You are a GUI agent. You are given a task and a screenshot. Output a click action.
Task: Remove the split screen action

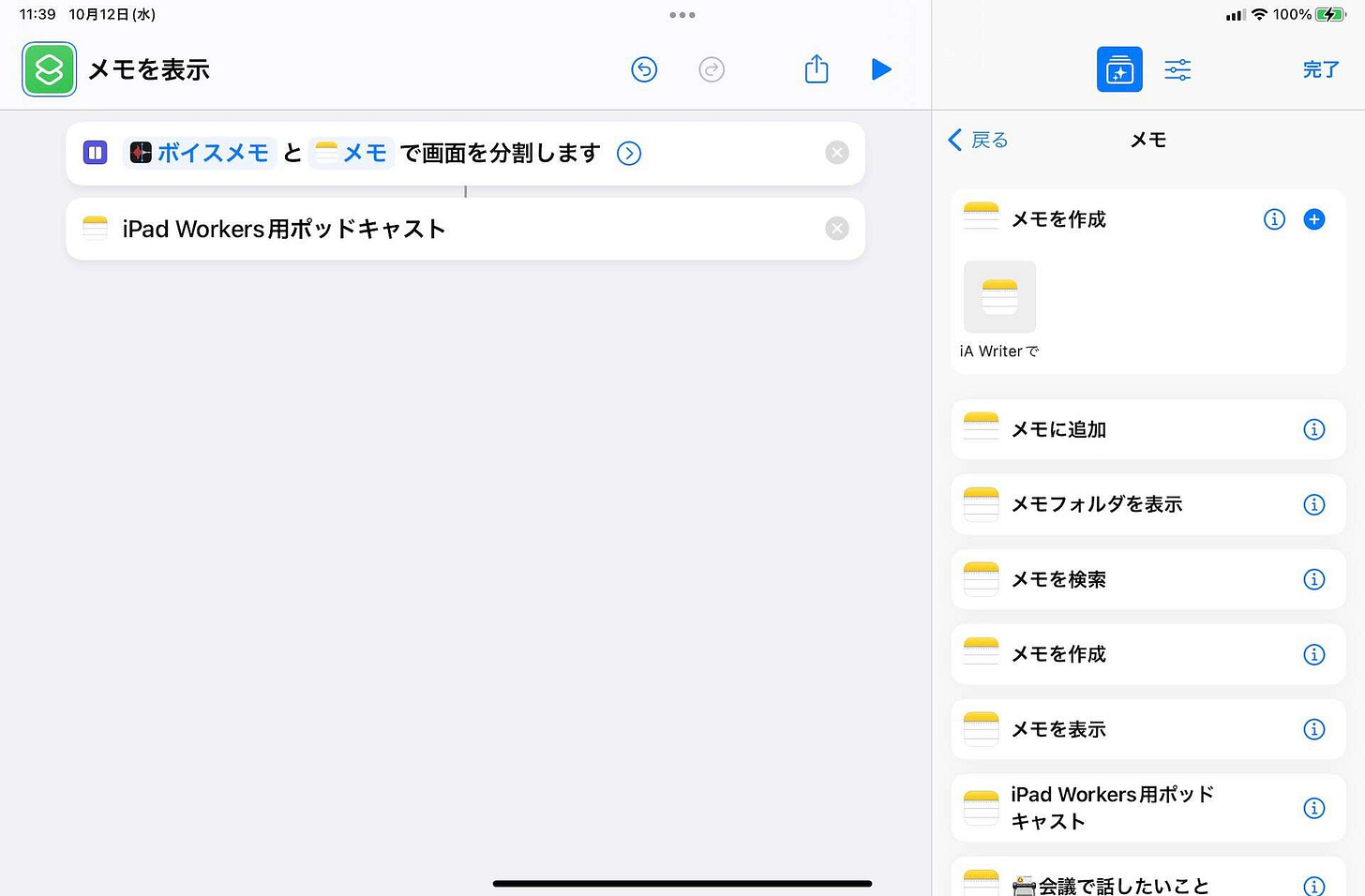[x=837, y=153]
